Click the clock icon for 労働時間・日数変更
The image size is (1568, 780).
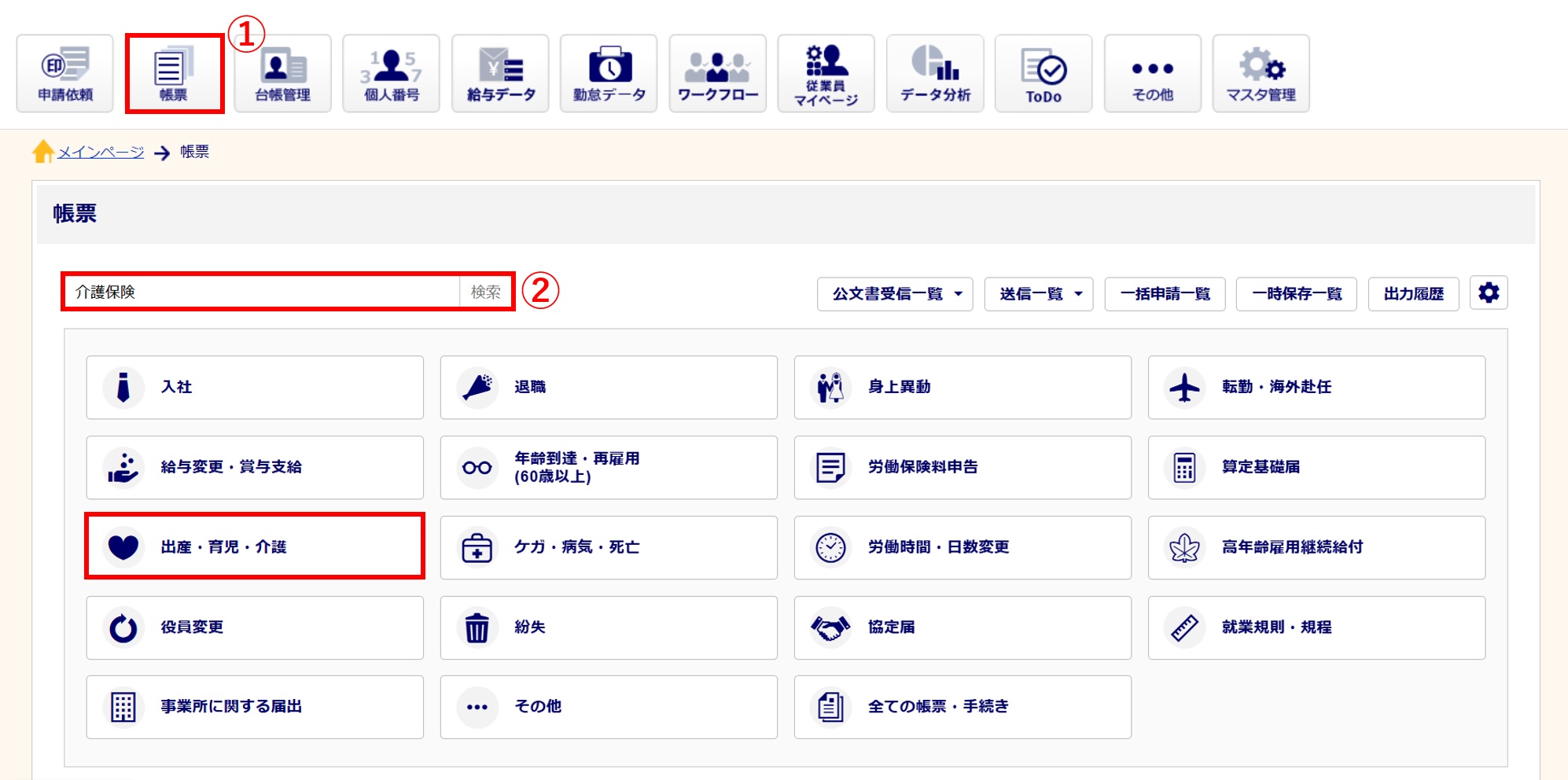(x=830, y=547)
